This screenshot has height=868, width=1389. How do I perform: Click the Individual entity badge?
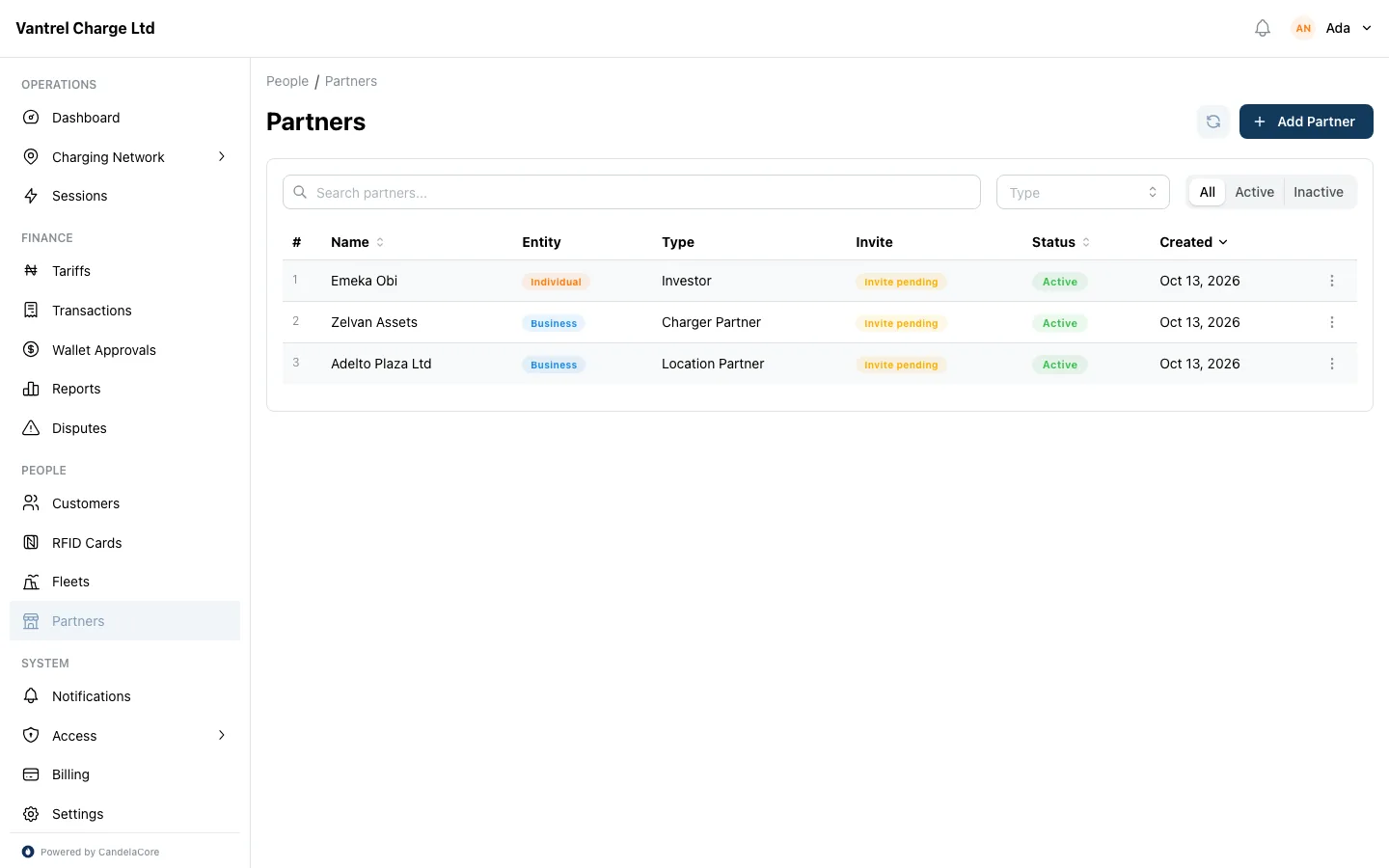point(556,282)
